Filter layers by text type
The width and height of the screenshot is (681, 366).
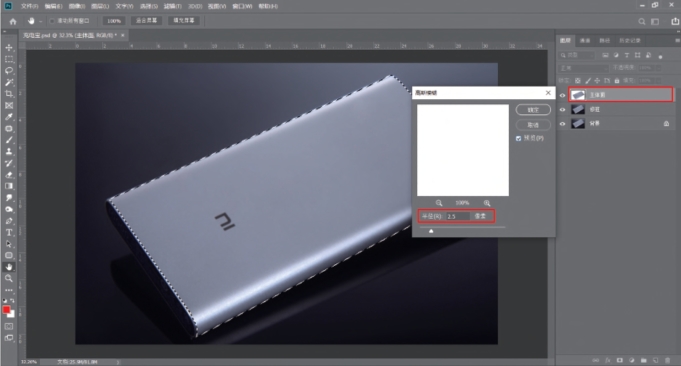click(627, 55)
